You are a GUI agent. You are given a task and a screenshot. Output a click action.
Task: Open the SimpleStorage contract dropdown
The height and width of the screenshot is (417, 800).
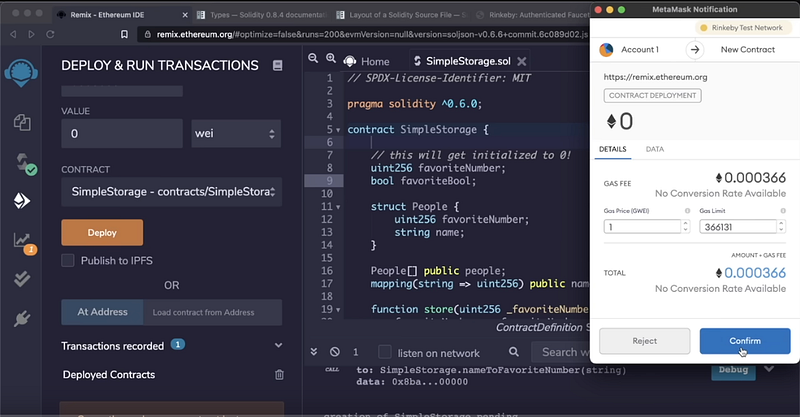coord(171,192)
